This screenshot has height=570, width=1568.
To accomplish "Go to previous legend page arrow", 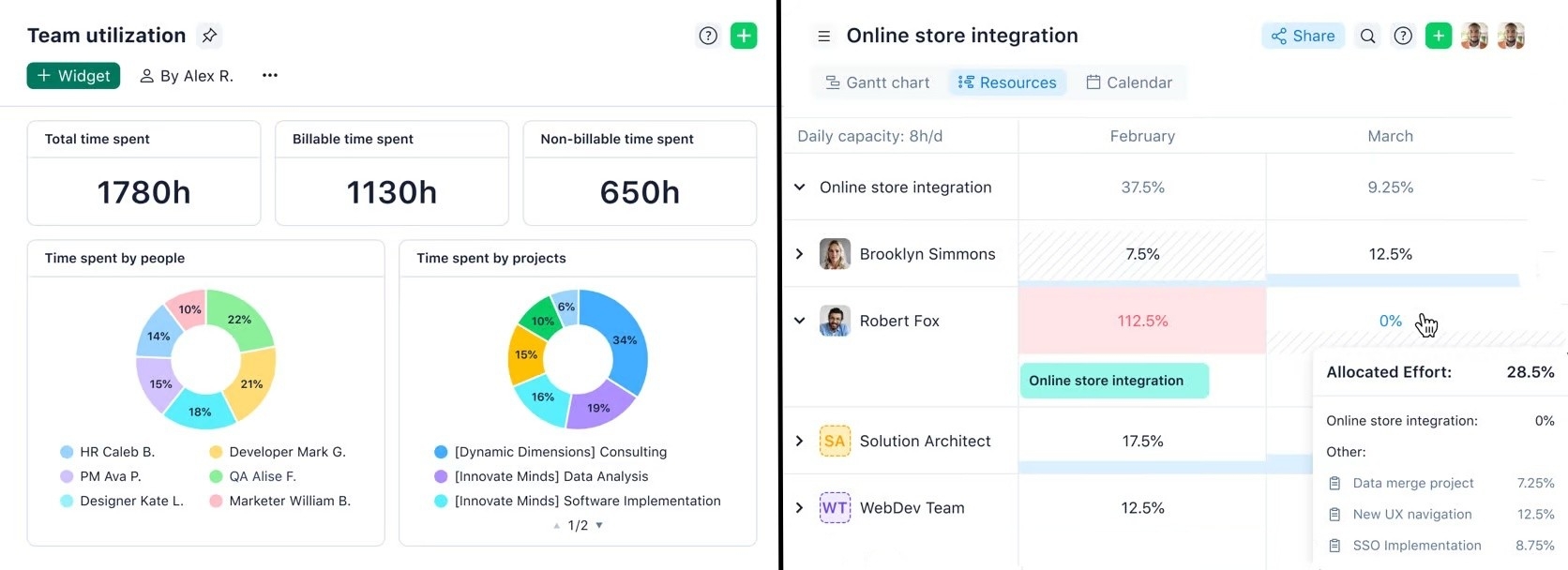I will [x=557, y=526].
